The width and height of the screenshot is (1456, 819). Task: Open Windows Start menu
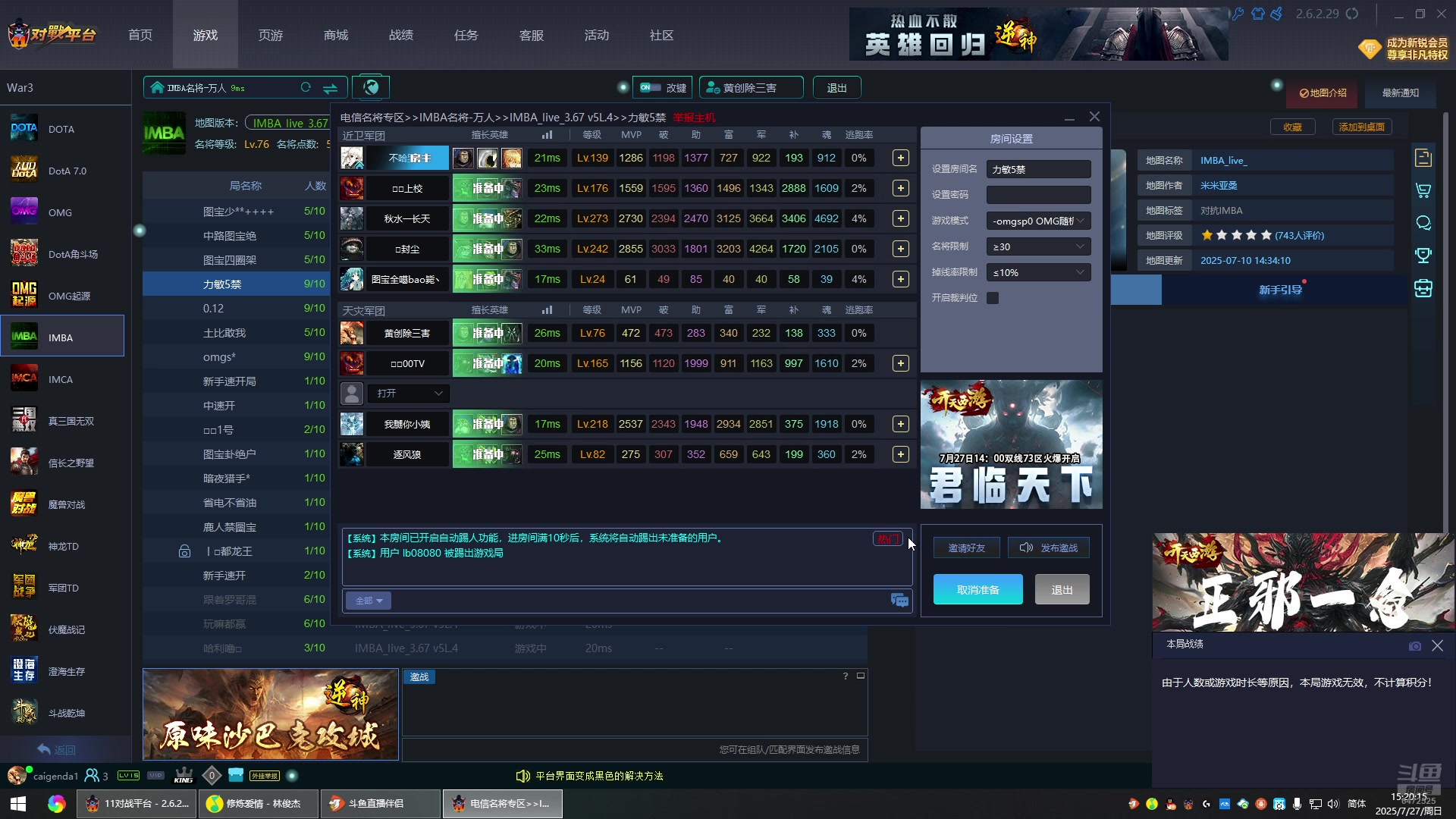coord(18,804)
